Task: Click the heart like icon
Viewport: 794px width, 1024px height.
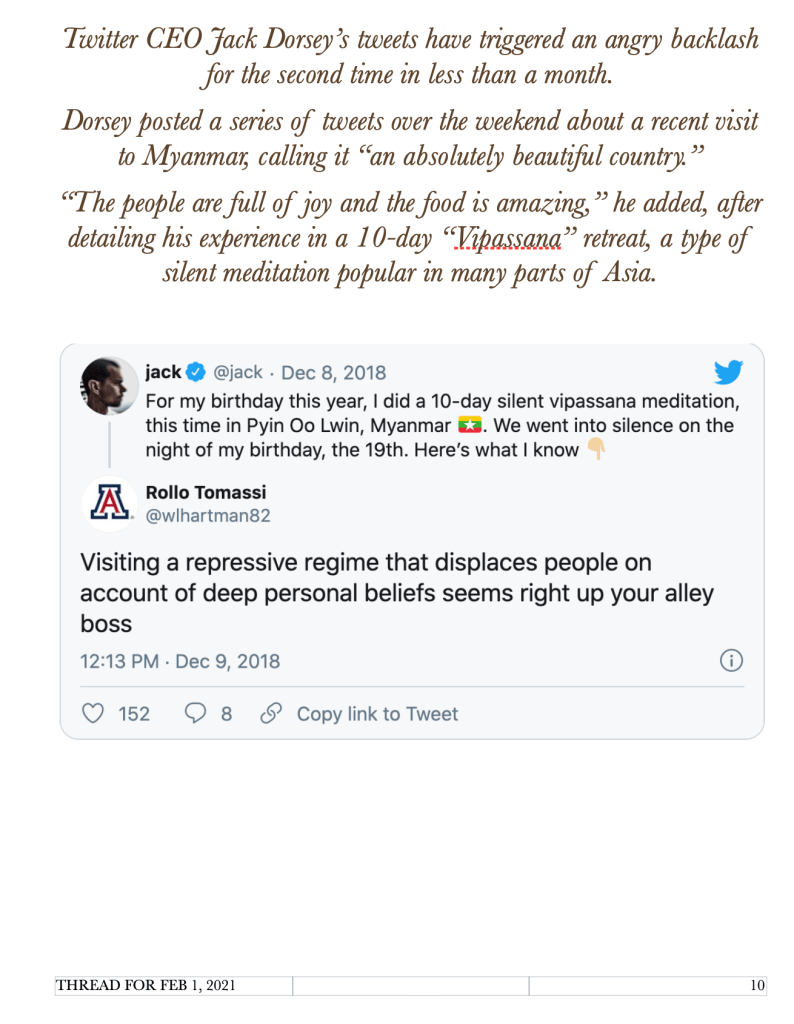Action: pyautogui.click(x=93, y=714)
